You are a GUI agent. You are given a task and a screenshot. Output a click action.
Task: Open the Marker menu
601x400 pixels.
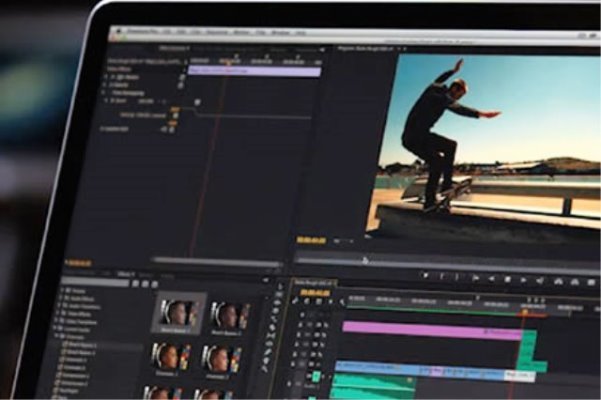(x=241, y=33)
